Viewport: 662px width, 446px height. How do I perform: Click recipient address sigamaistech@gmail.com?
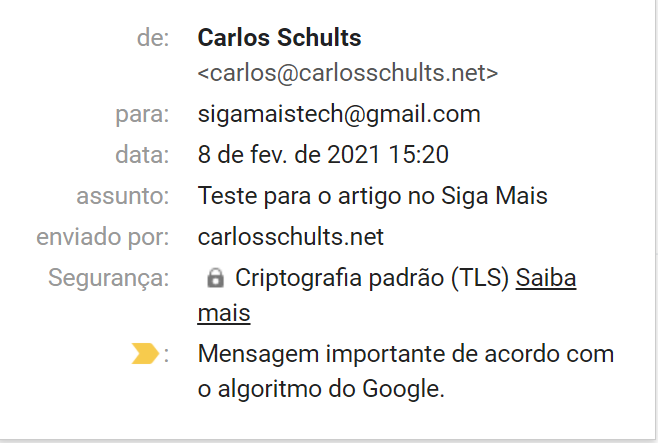coord(339,113)
